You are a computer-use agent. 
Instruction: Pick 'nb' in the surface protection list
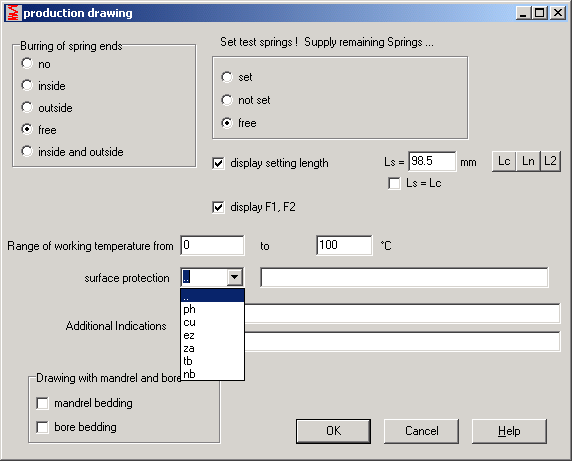pyautogui.click(x=212, y=374)
